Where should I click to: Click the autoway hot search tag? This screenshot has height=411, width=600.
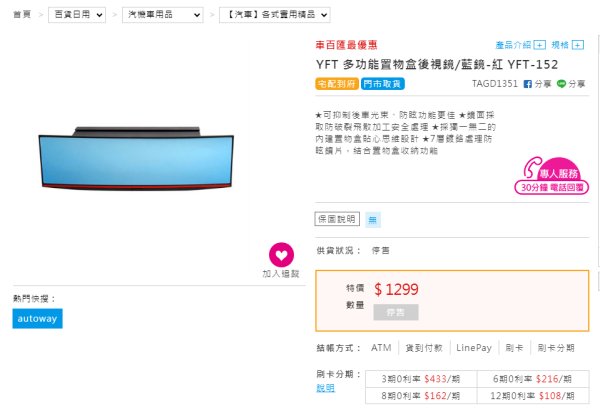tap(37, 318)
